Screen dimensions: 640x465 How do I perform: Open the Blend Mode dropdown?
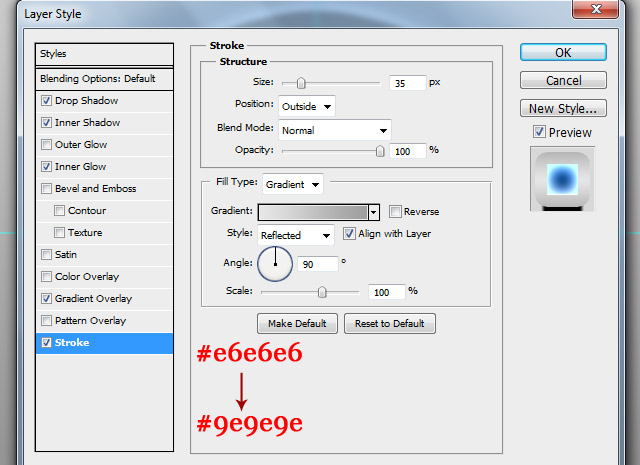pyautogui.click(x=335, y=131)
